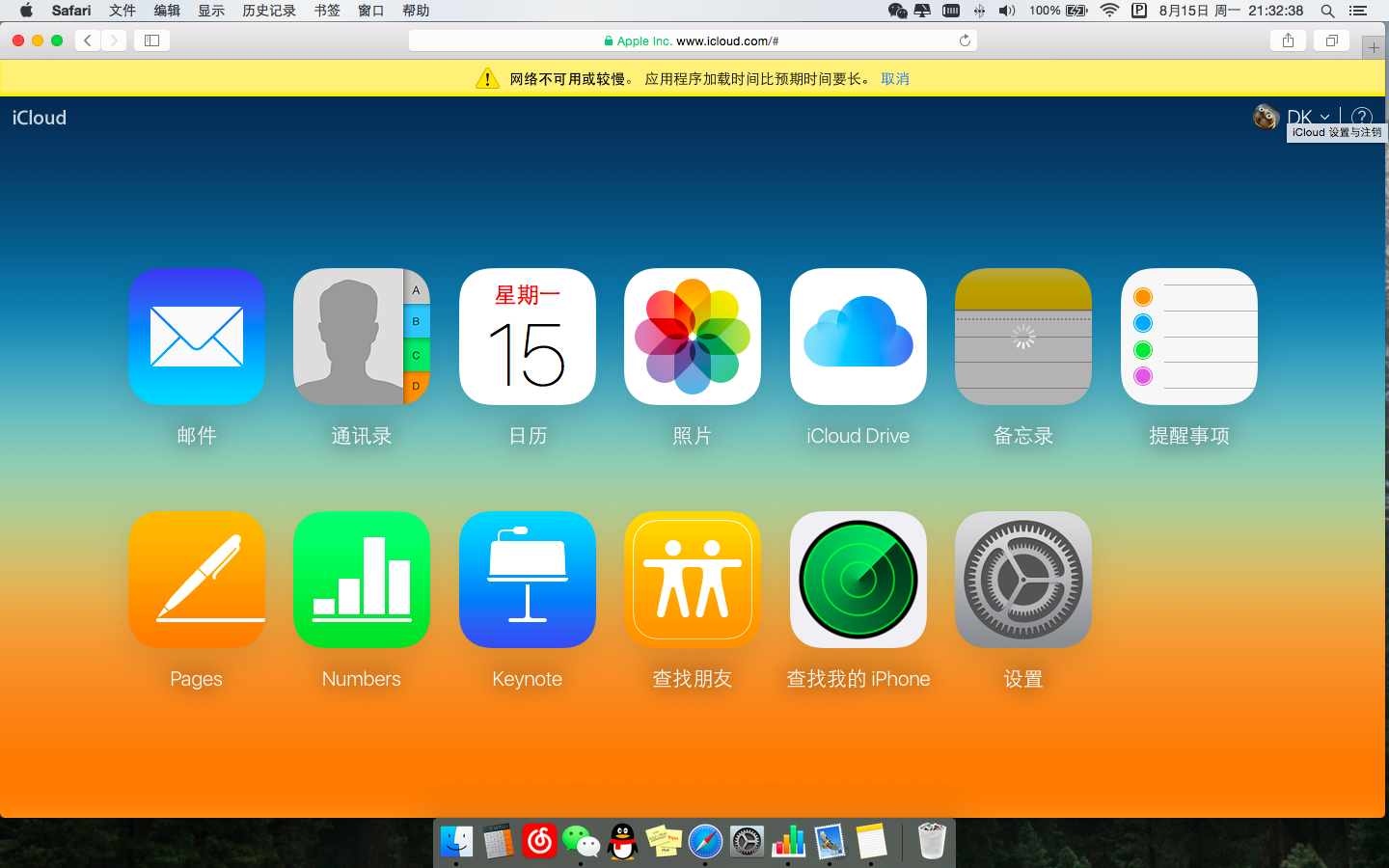Open the Apple menu
This screenshot has height=868, width=1389.
tap(26, 11)
